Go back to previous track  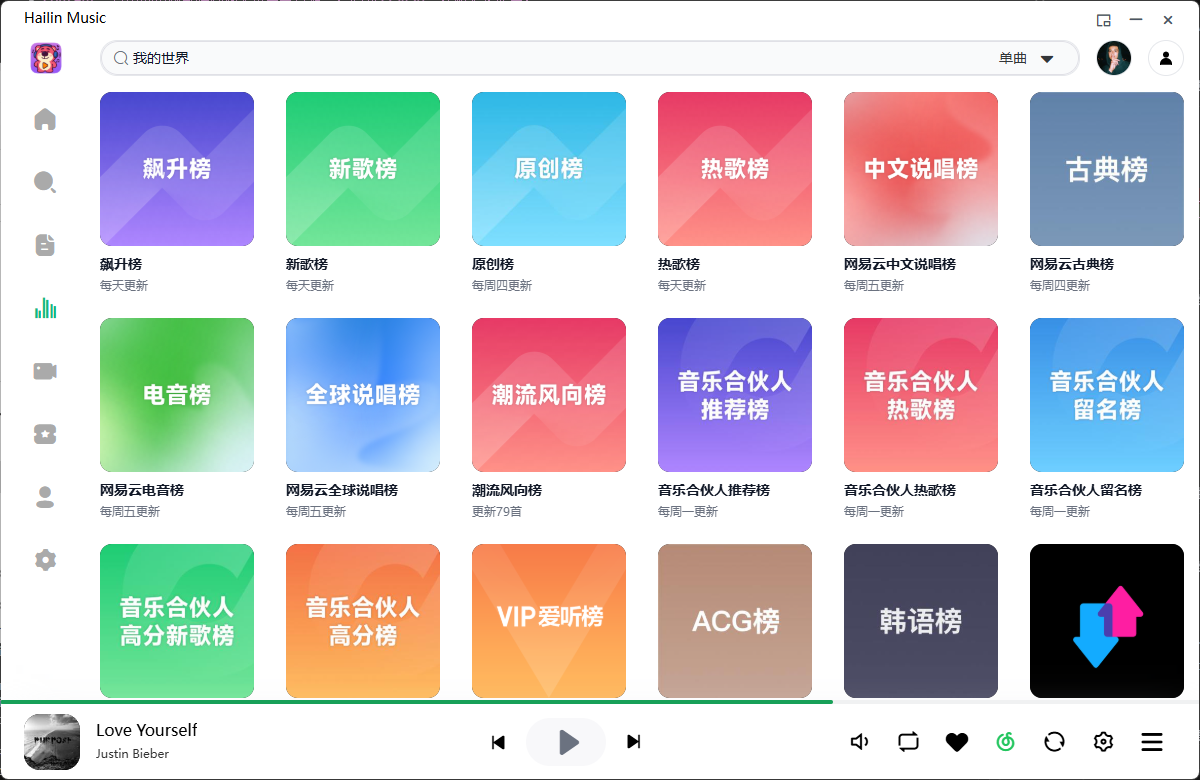[x=498, y=742]
